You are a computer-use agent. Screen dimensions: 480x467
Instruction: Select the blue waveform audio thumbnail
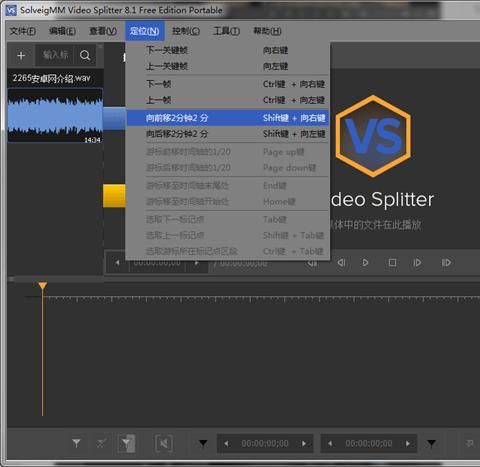[x=55, y=115]
